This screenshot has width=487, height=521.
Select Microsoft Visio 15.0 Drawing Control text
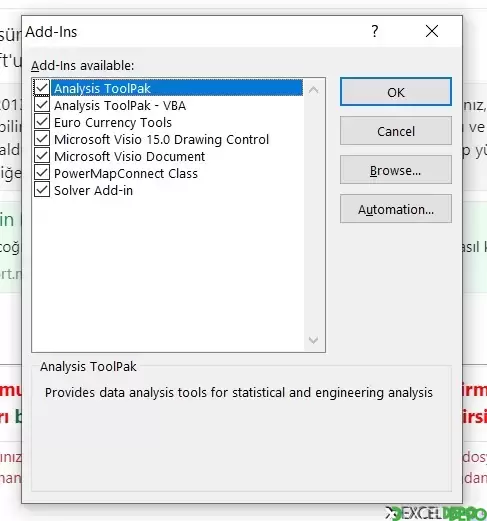pos(161,139)
